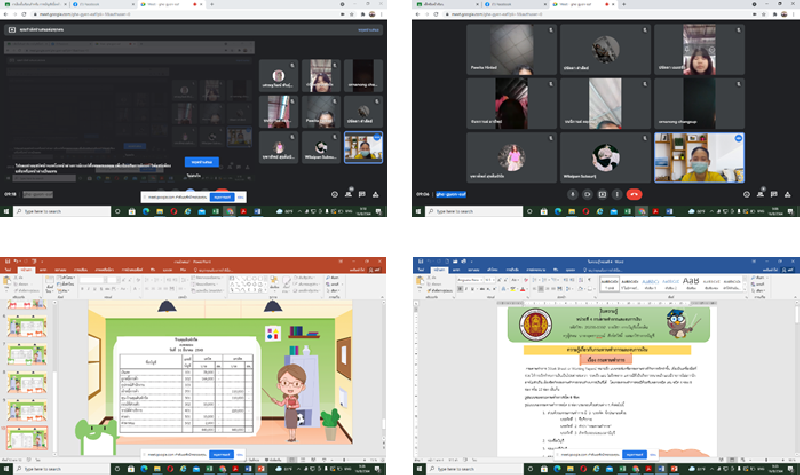Toggle the microphone in the right Meet window
Viewport: 800px width, 475px height.
tap(571, 195)
